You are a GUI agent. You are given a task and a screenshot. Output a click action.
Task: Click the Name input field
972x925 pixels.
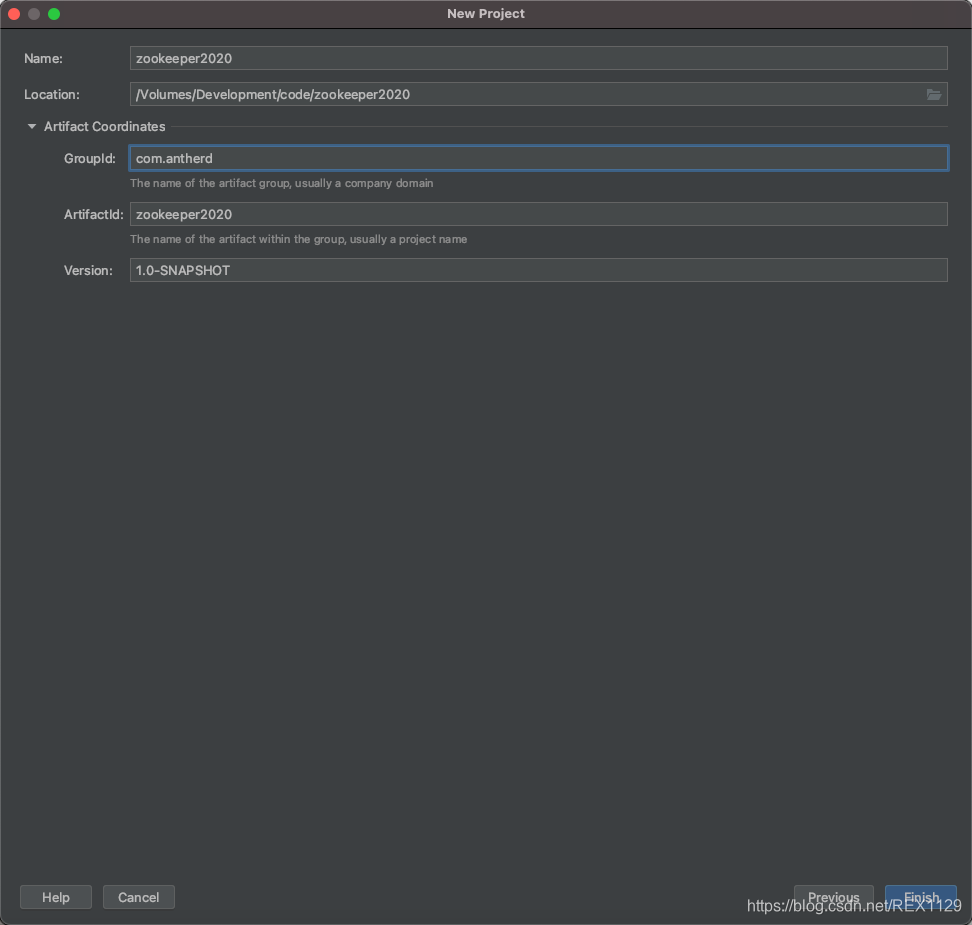click(x=538, y=58)
